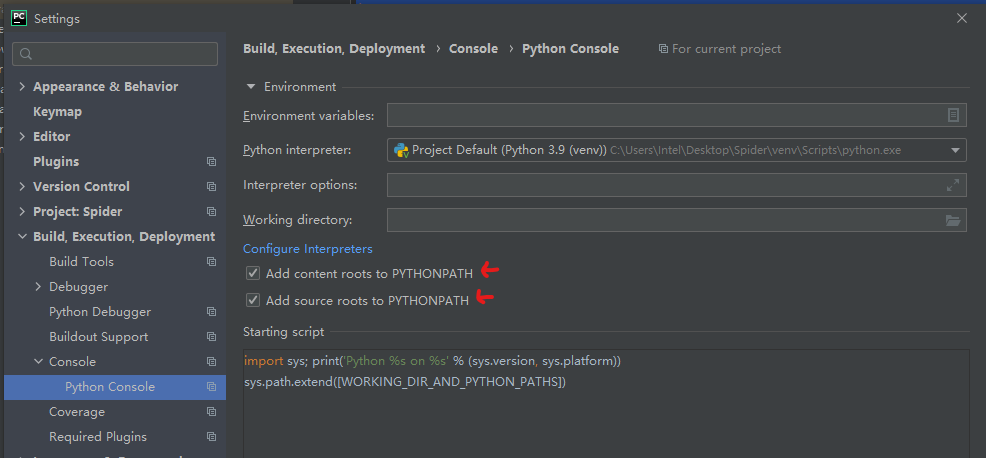Expand the Debugger tree node
This screenshot has height=458, width=986.
click(38, 287)
